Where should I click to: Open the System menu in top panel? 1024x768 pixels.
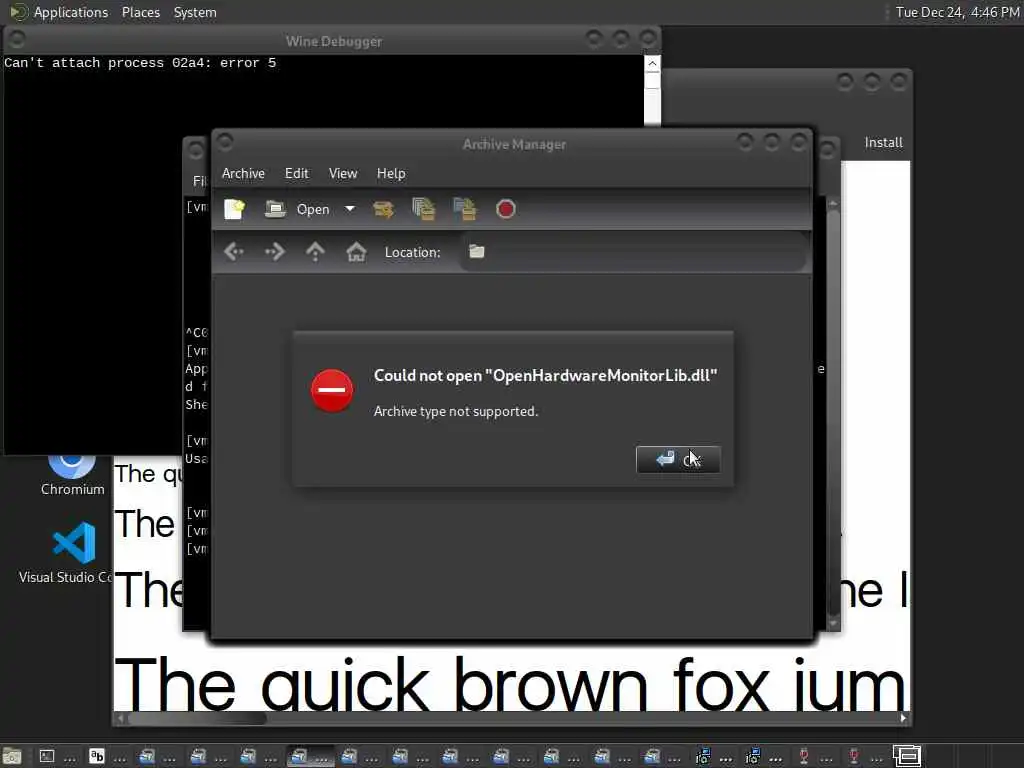tap(195, 12)
